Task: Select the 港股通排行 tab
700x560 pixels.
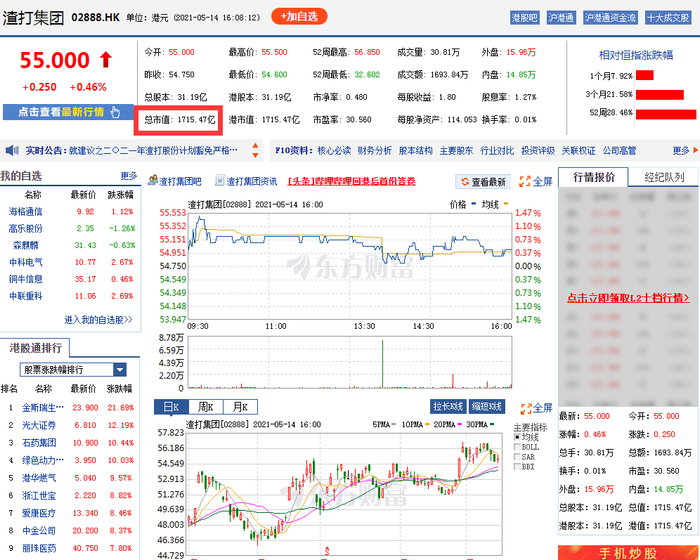Action: pos(35,348)
